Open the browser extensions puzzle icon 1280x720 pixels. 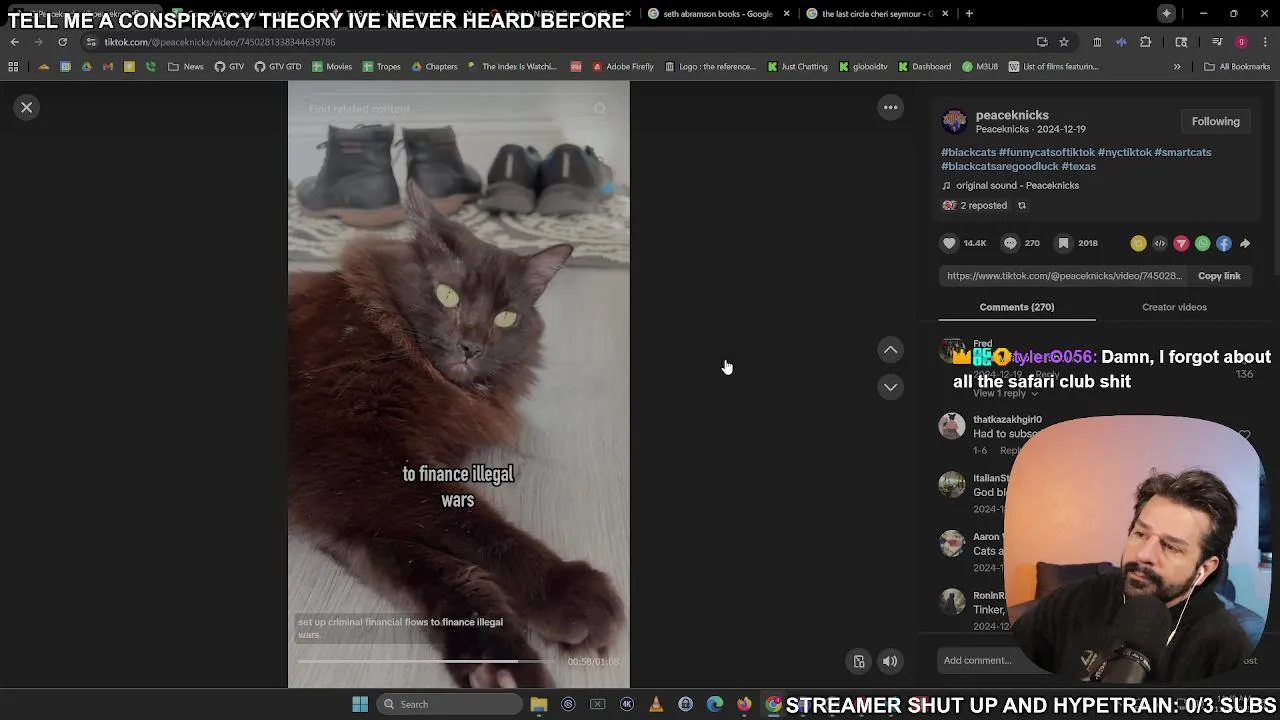(1146, 42)
